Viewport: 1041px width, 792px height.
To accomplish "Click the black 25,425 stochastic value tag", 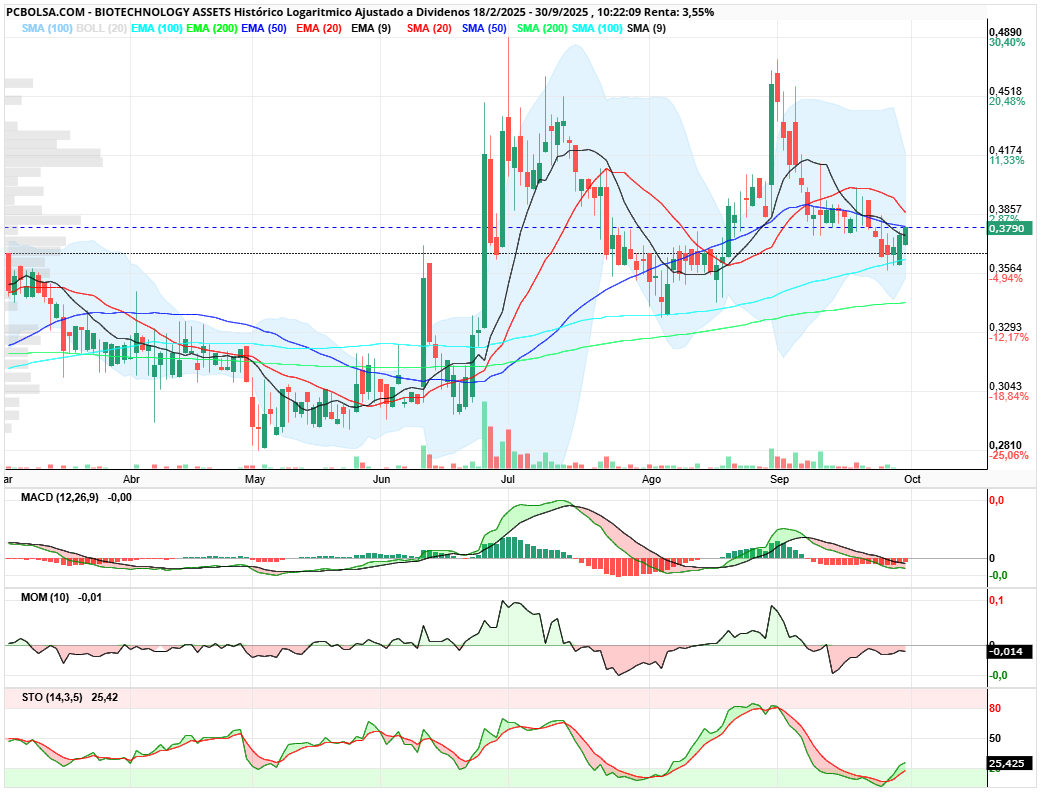I will [1006, 764].
